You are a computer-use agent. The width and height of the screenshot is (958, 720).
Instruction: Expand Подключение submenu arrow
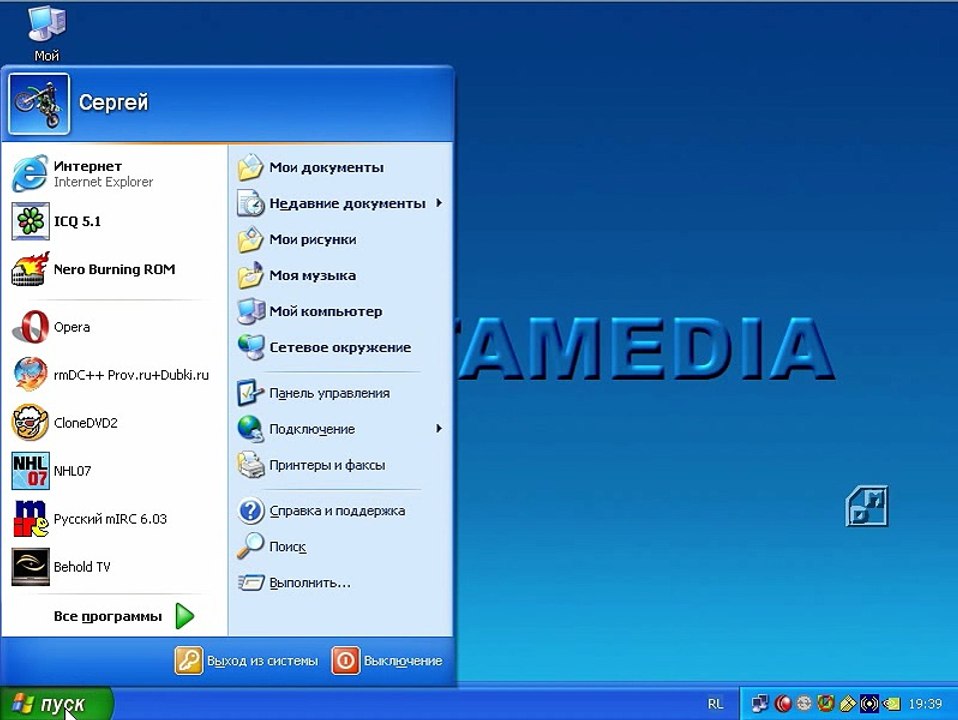[439, 428]
